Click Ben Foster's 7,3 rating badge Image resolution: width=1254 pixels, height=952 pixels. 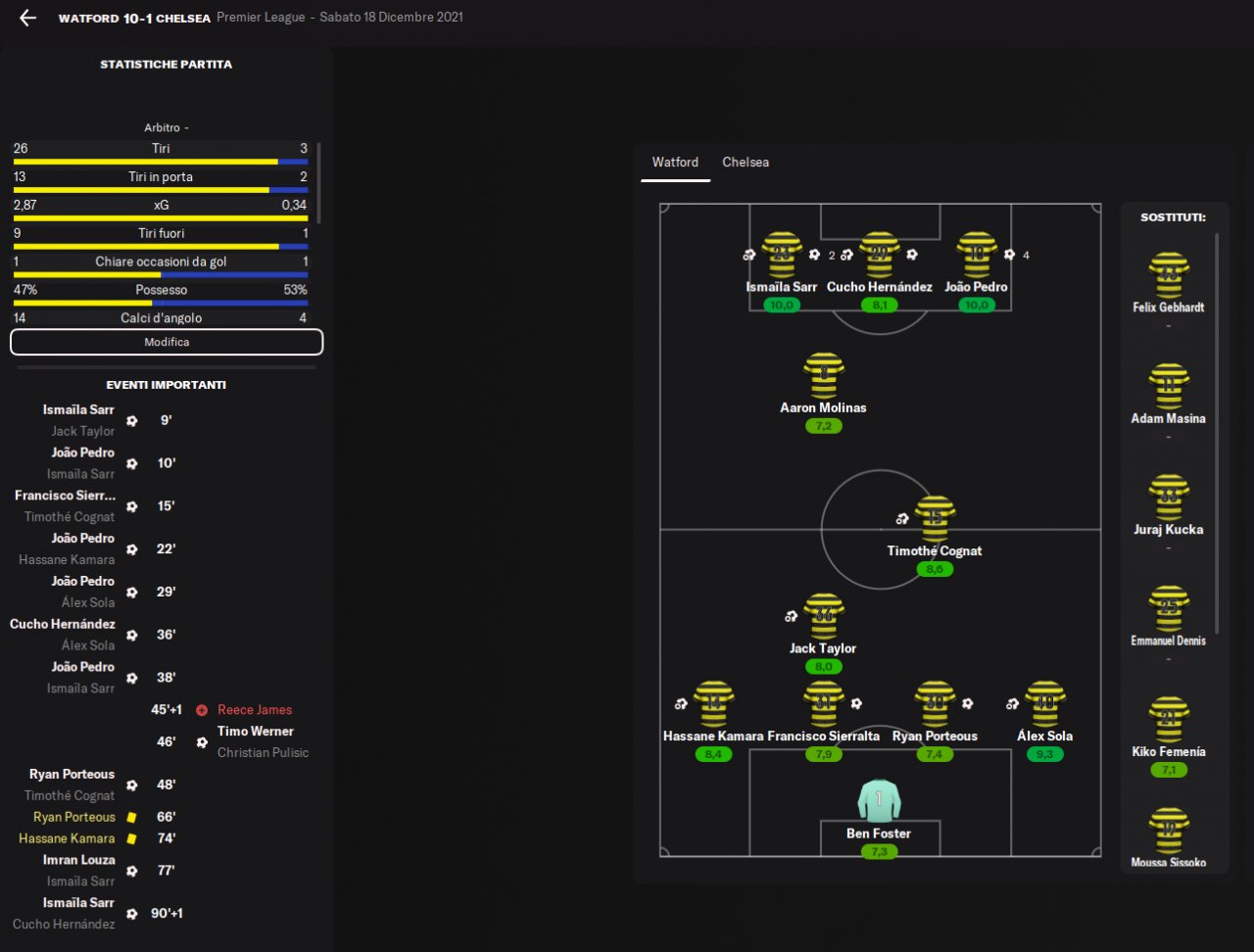click(879, 852)
